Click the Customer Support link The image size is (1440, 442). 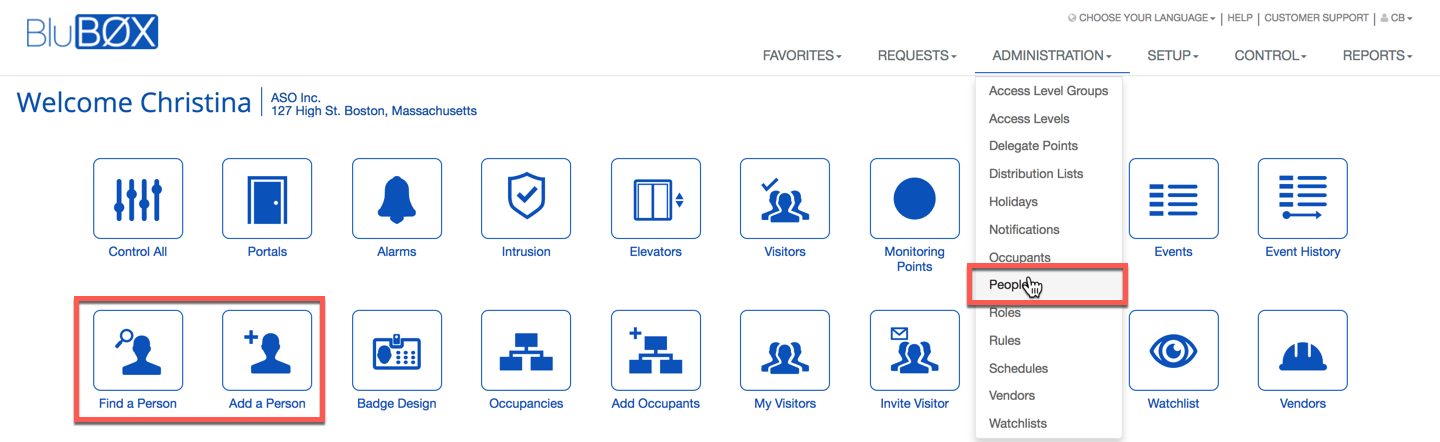[x=1316, y=18]
